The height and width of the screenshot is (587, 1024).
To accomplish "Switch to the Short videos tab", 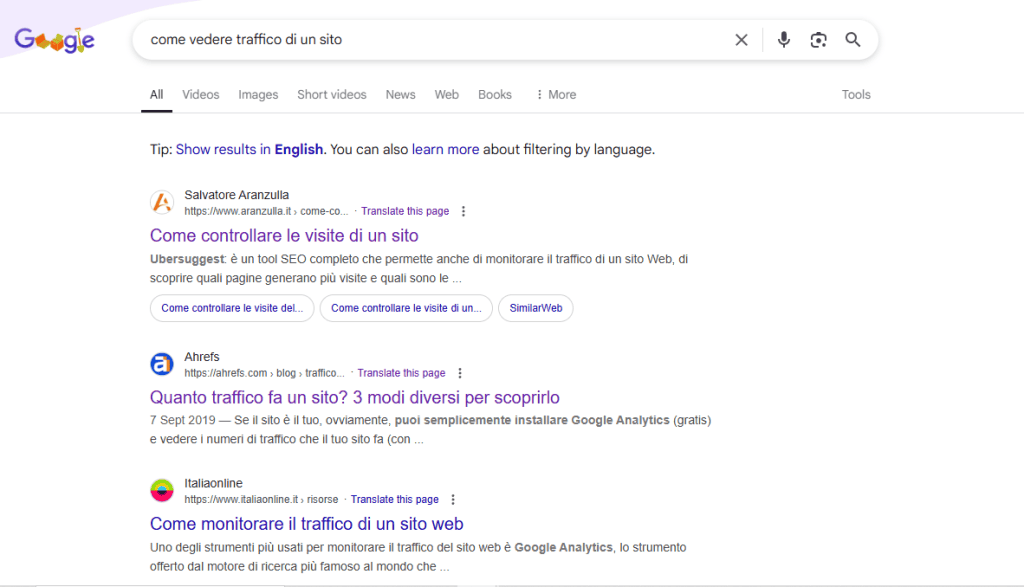I will 332,95.
